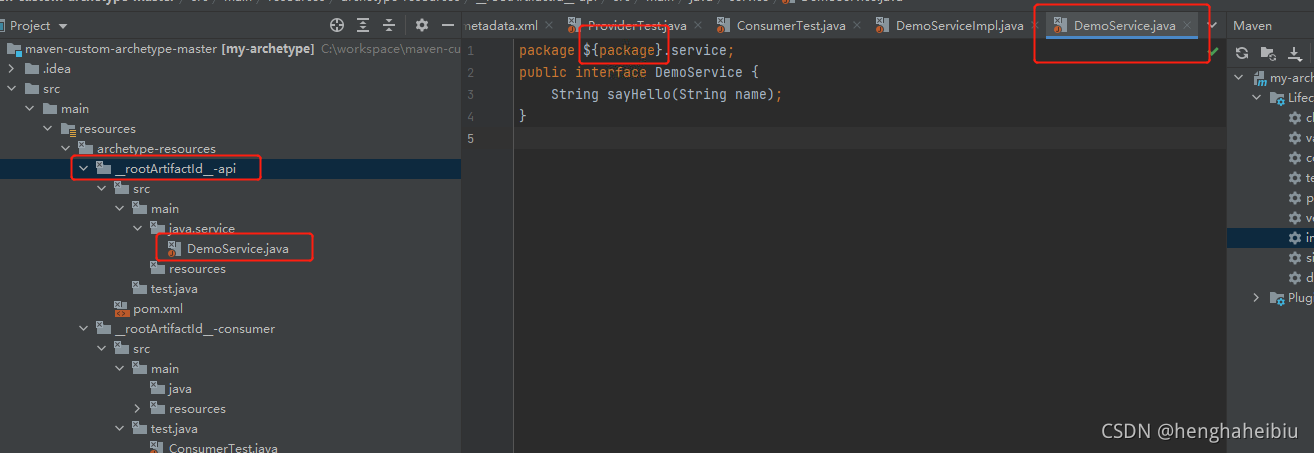1314x453 pixels.
Task: Click line number 1 in gutter
Action: (471, 50)
